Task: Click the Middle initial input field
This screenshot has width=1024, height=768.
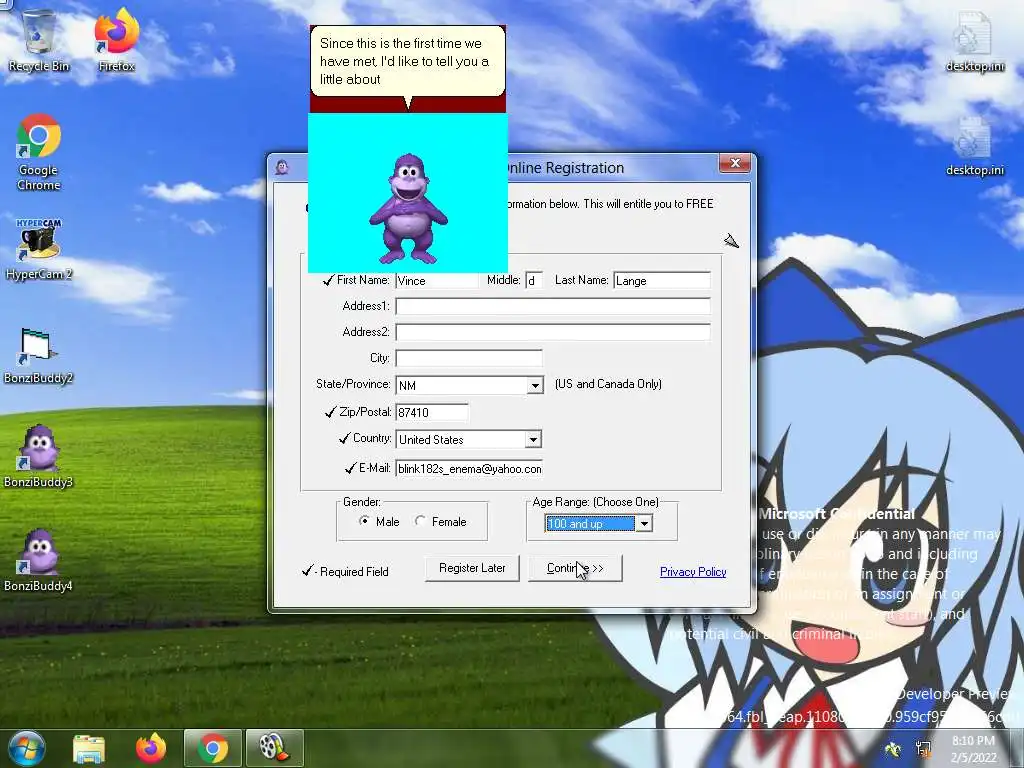Action: coord(534,280)
